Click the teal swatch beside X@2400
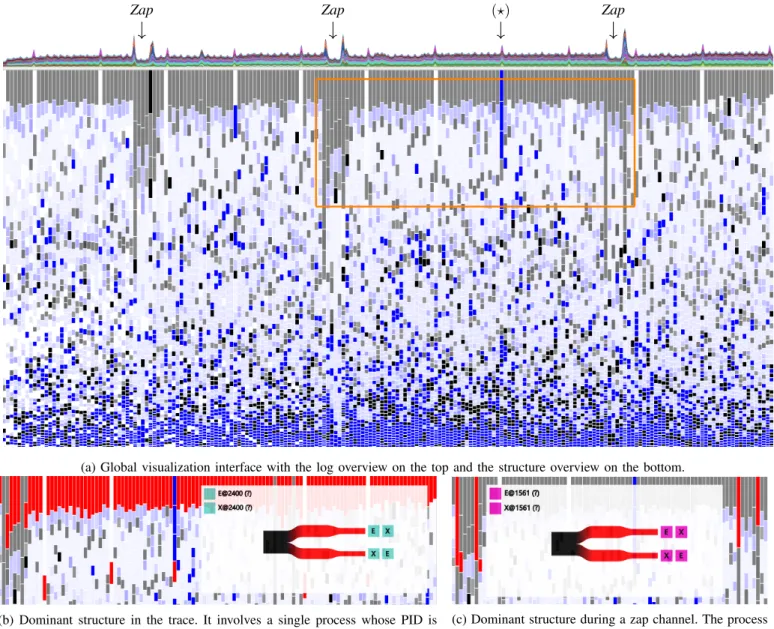Image resolution: width=774 pixels, height=629 pixels. pyautogui.click(x=210, y=507)
